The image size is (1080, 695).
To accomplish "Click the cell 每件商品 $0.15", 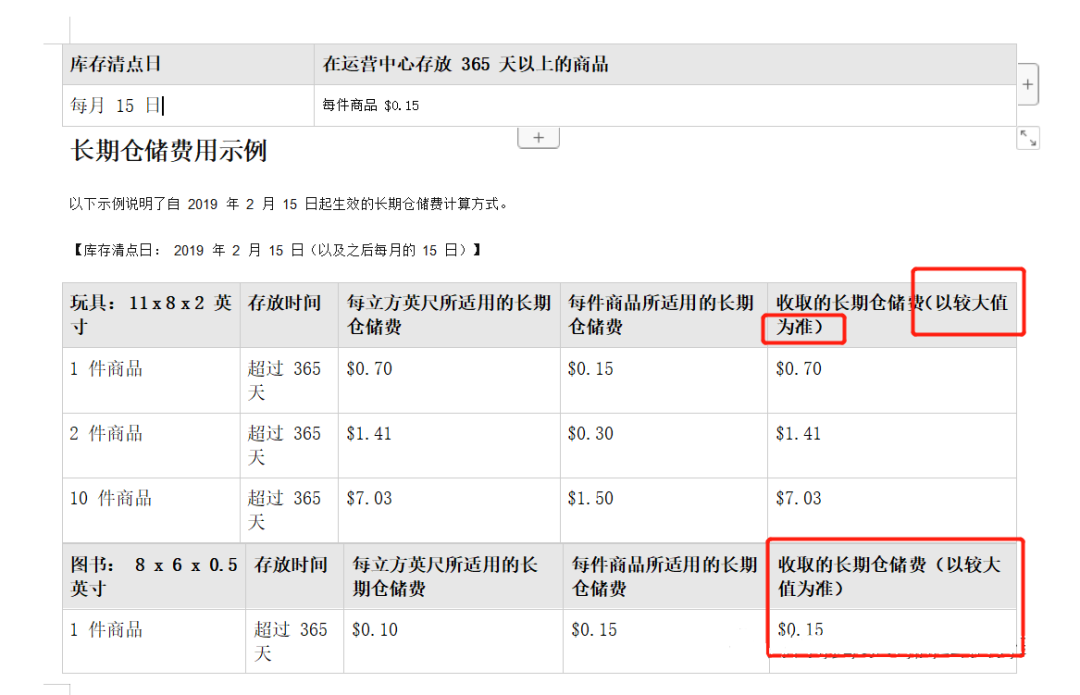I will 665,105.
